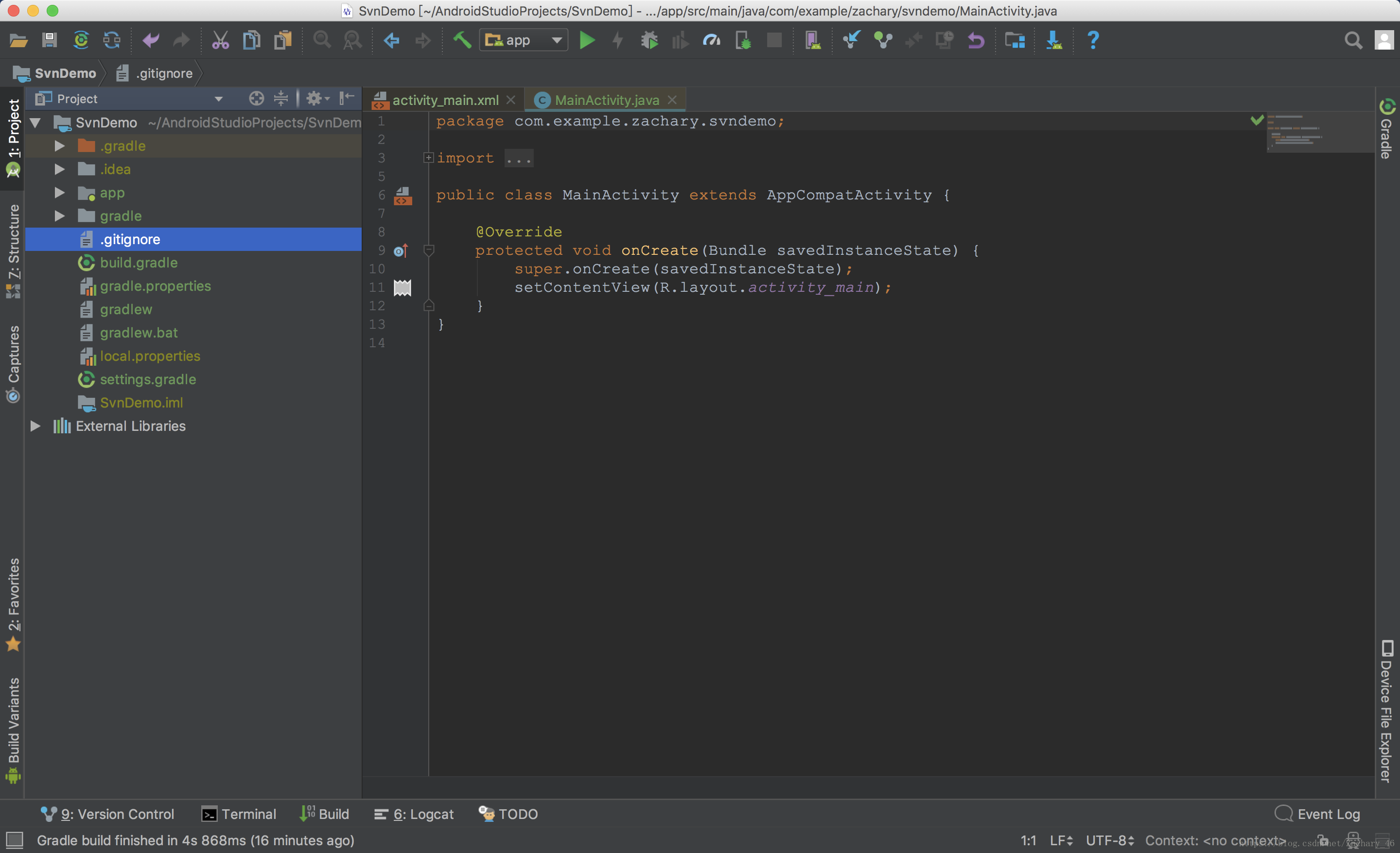Open the 6: Logcat tab
Viewport: 1400px width, 853px height.
click(x=414, y=814)
